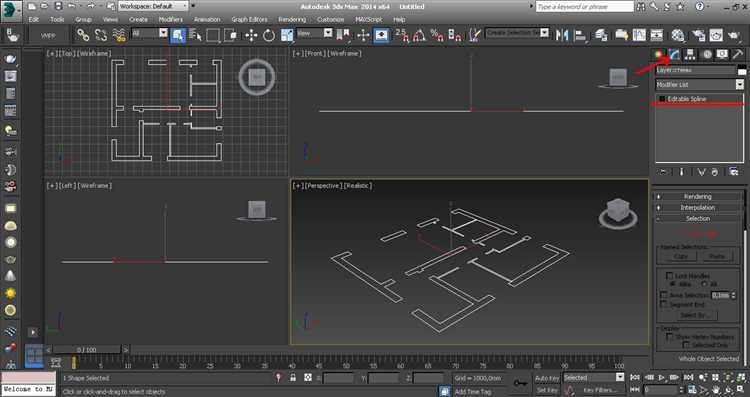The image size is (750, 397).
Task: Switch to the Display command panel tab
Action: [722, 55]
